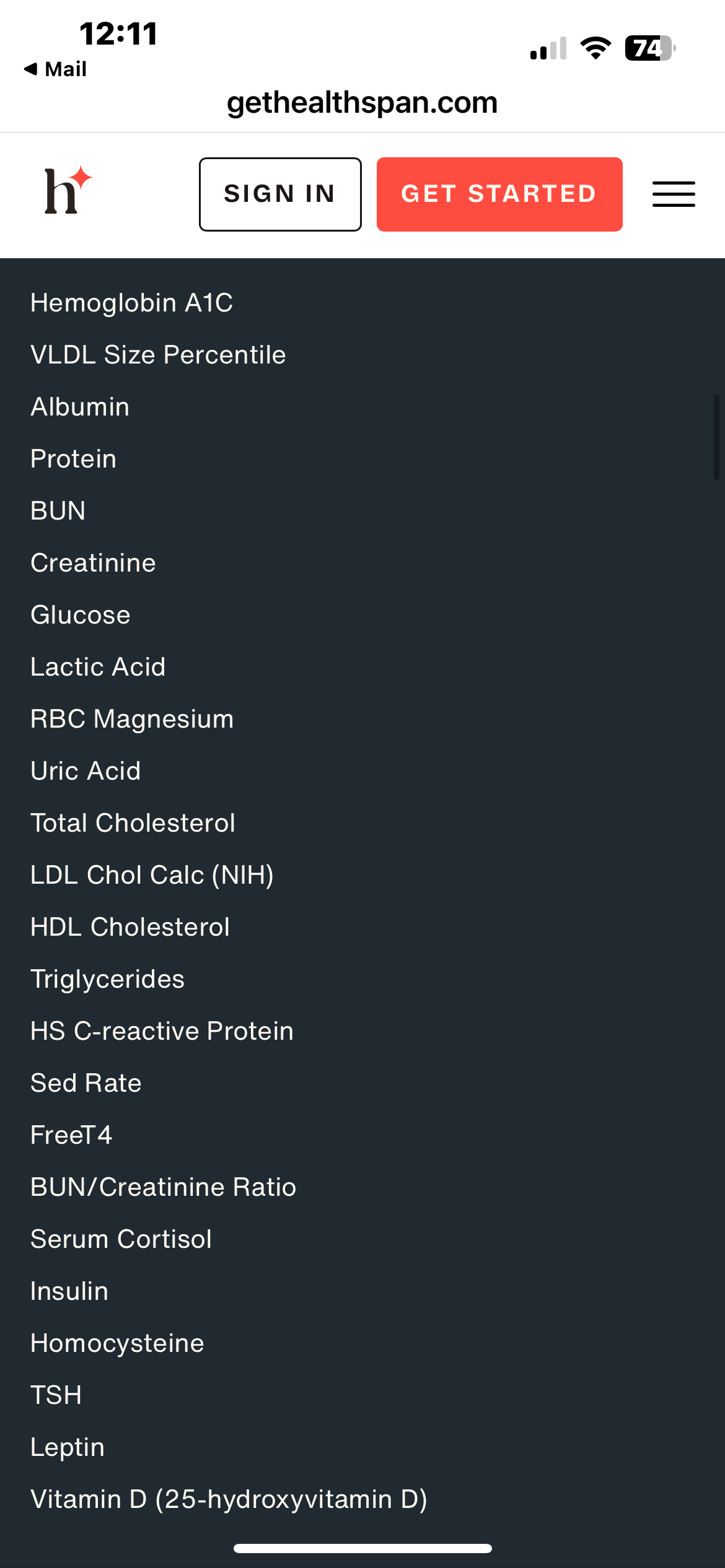The height and width of the screenshot is (1568, 725).
Task: Select the Serum Cortisol entry
Action: click(x=121, y=1240)
